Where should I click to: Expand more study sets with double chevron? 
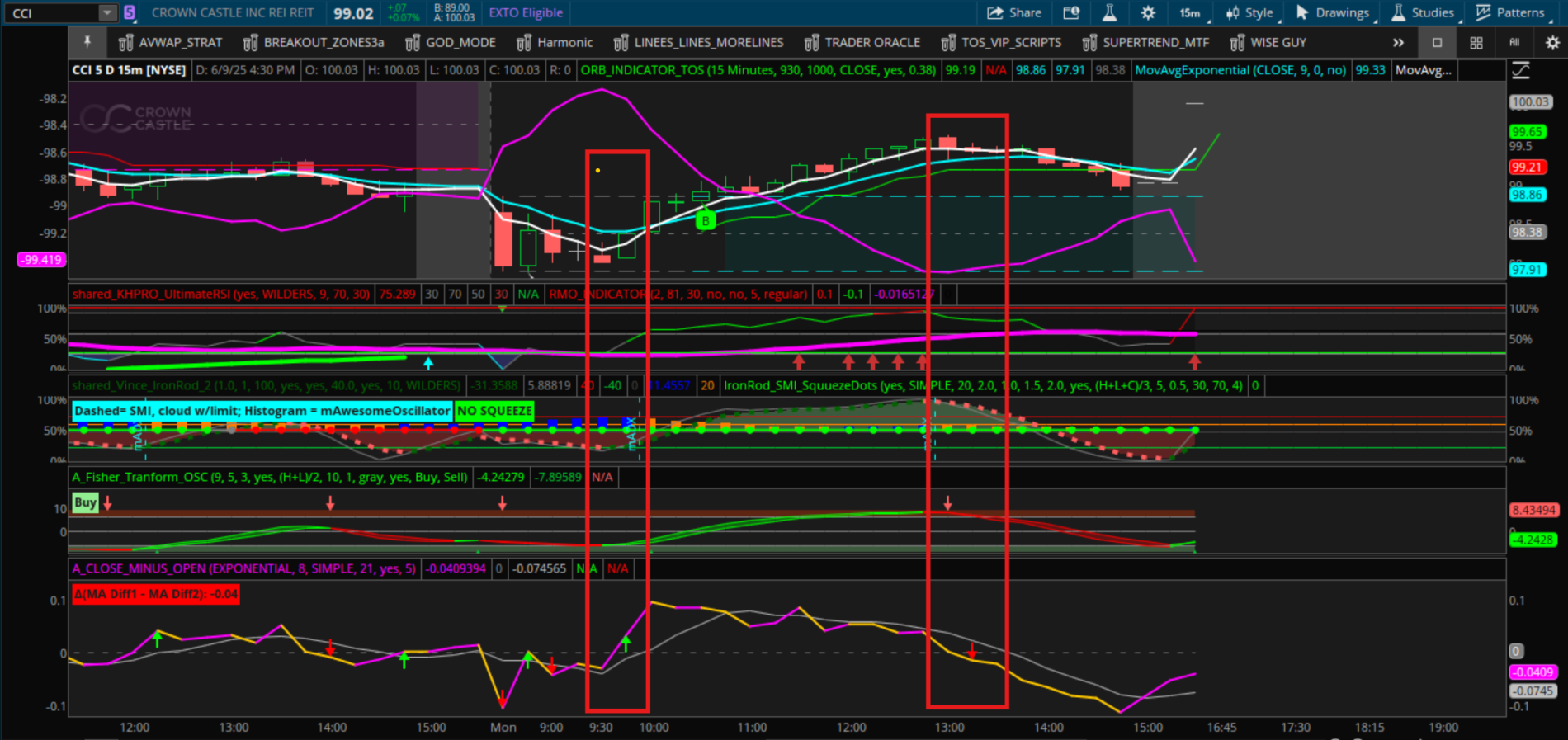click(x=1398, y=42)
